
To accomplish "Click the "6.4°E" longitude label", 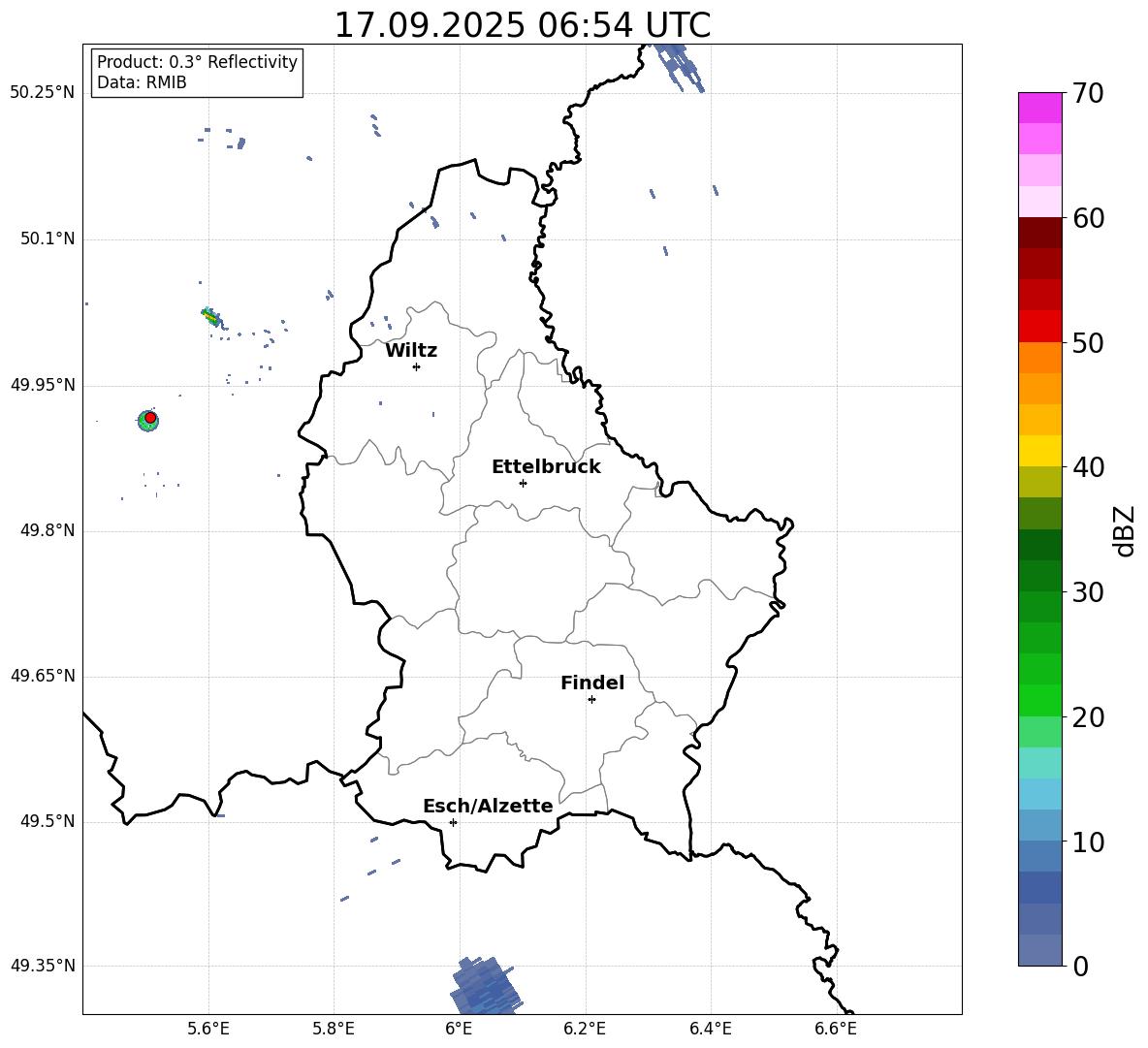I will tap(710, 1029).
